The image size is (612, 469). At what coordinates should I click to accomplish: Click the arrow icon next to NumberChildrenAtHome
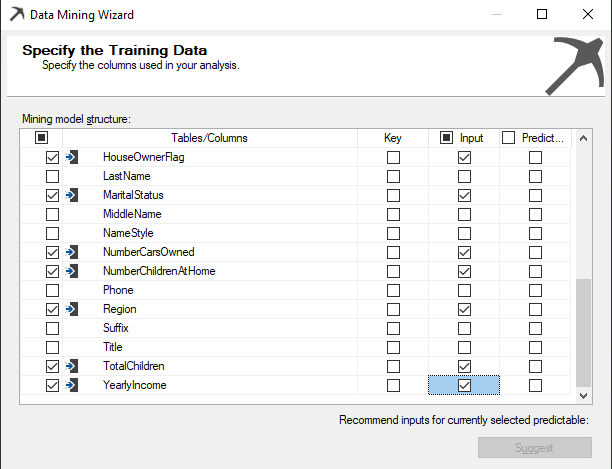[72, 271]
